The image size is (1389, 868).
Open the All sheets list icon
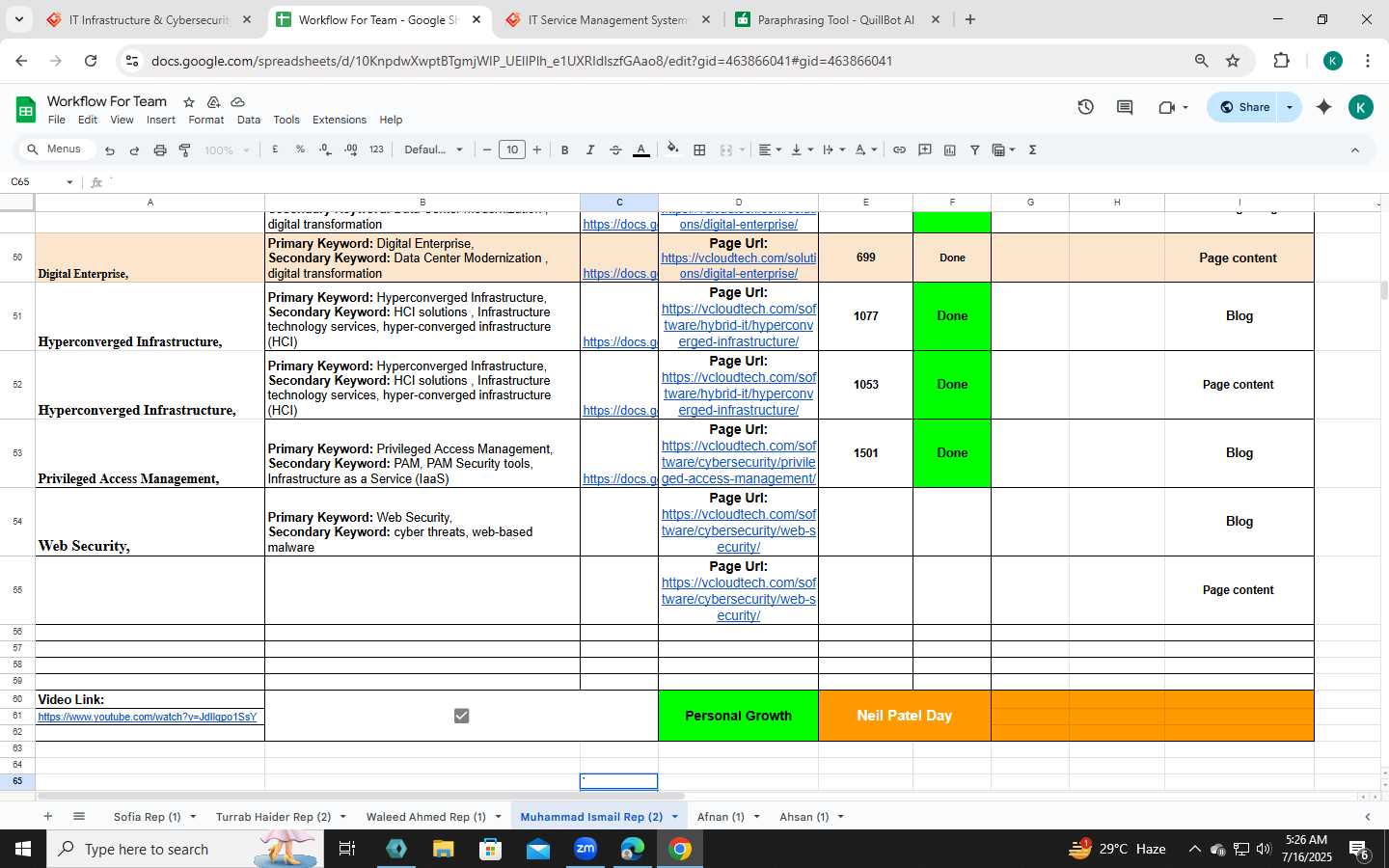(x=79, y=816)
